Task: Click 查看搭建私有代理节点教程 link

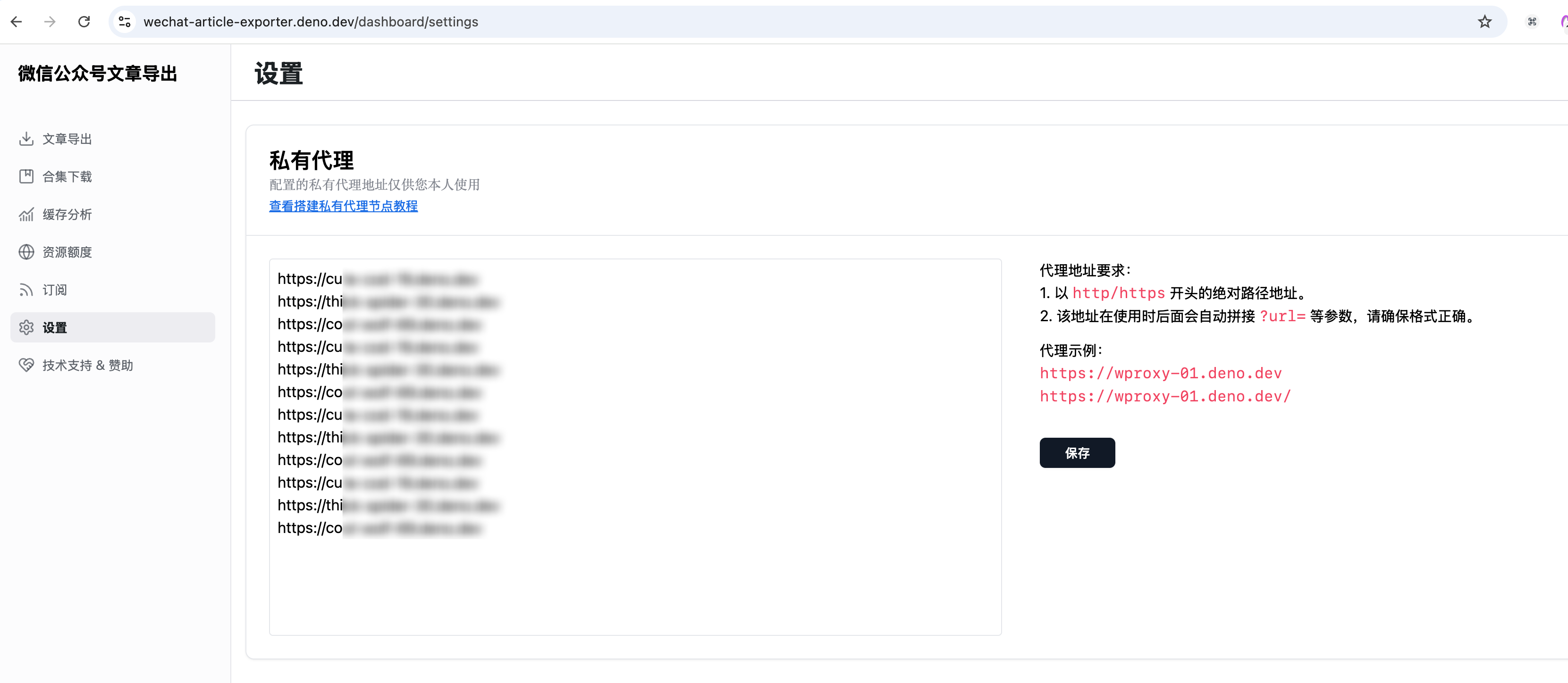Action: (344, 207)
